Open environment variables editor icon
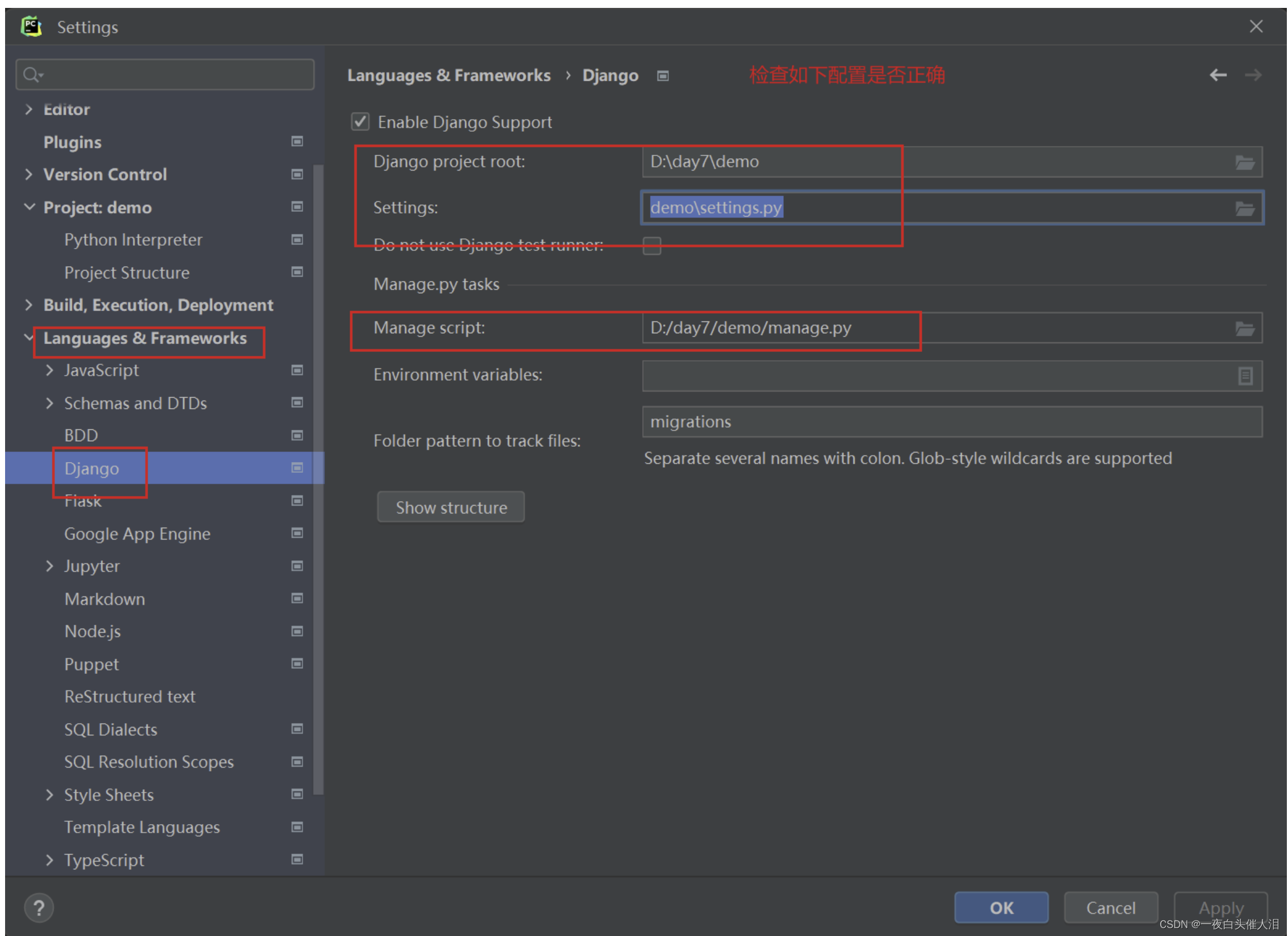Viewport: 1288px width, 936px height. pyautogui.click(x=1245, y=376)
